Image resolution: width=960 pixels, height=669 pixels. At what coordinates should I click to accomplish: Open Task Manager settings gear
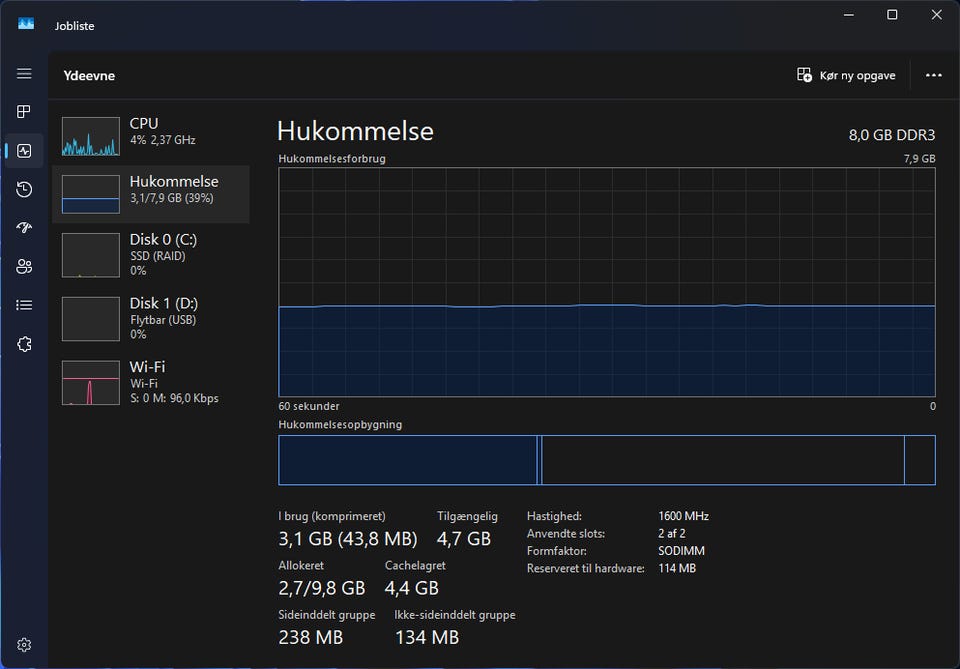click(24, 645)
